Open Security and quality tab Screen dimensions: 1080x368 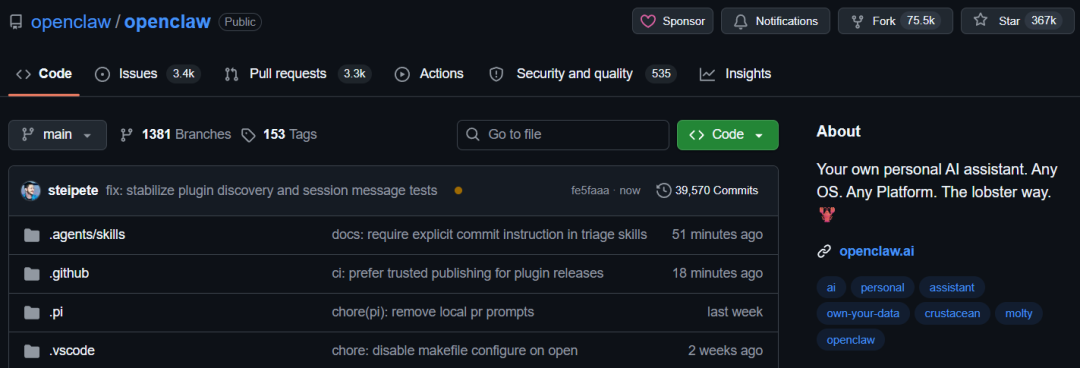582,74
